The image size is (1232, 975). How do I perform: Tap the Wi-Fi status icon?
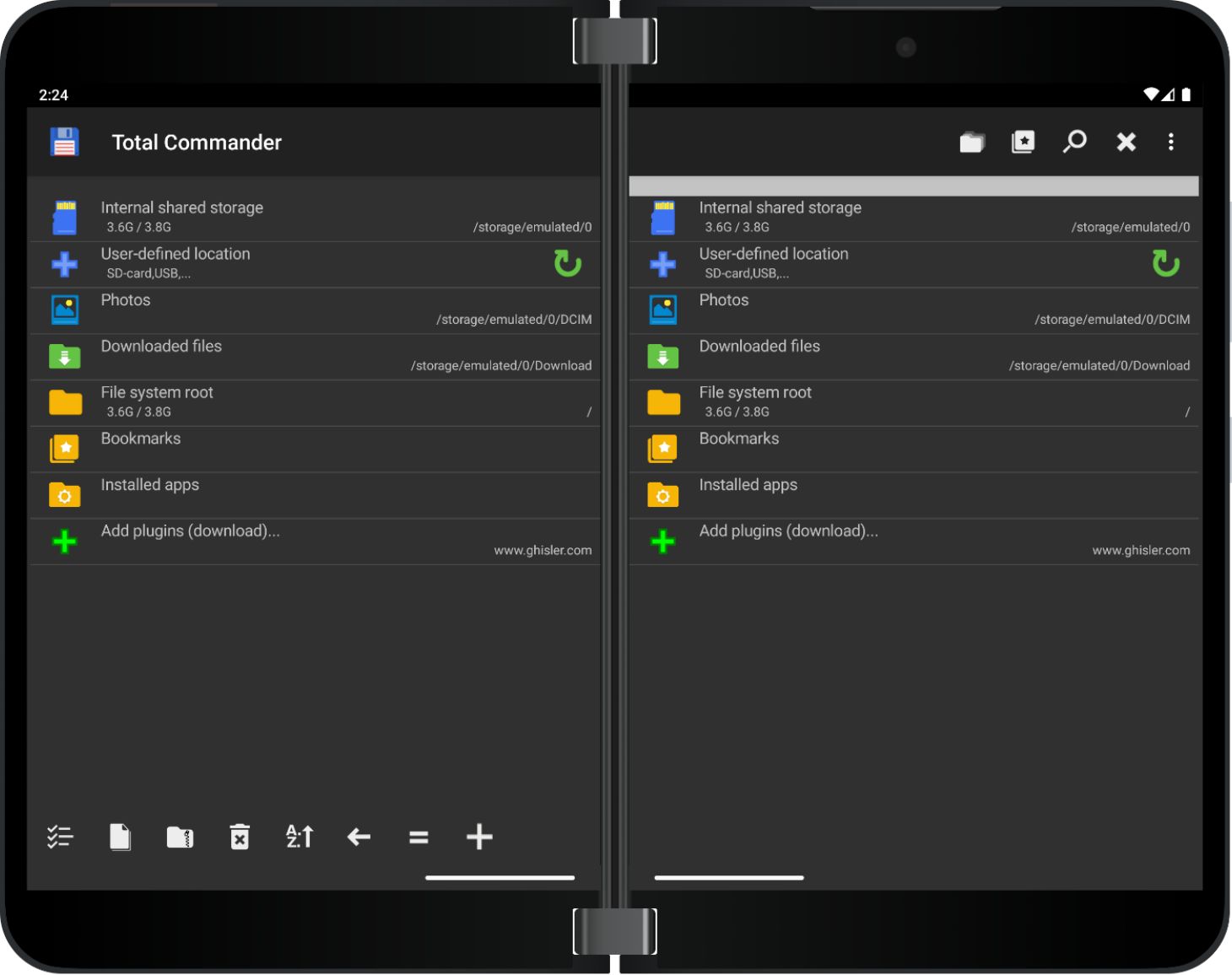point(1150,94)
